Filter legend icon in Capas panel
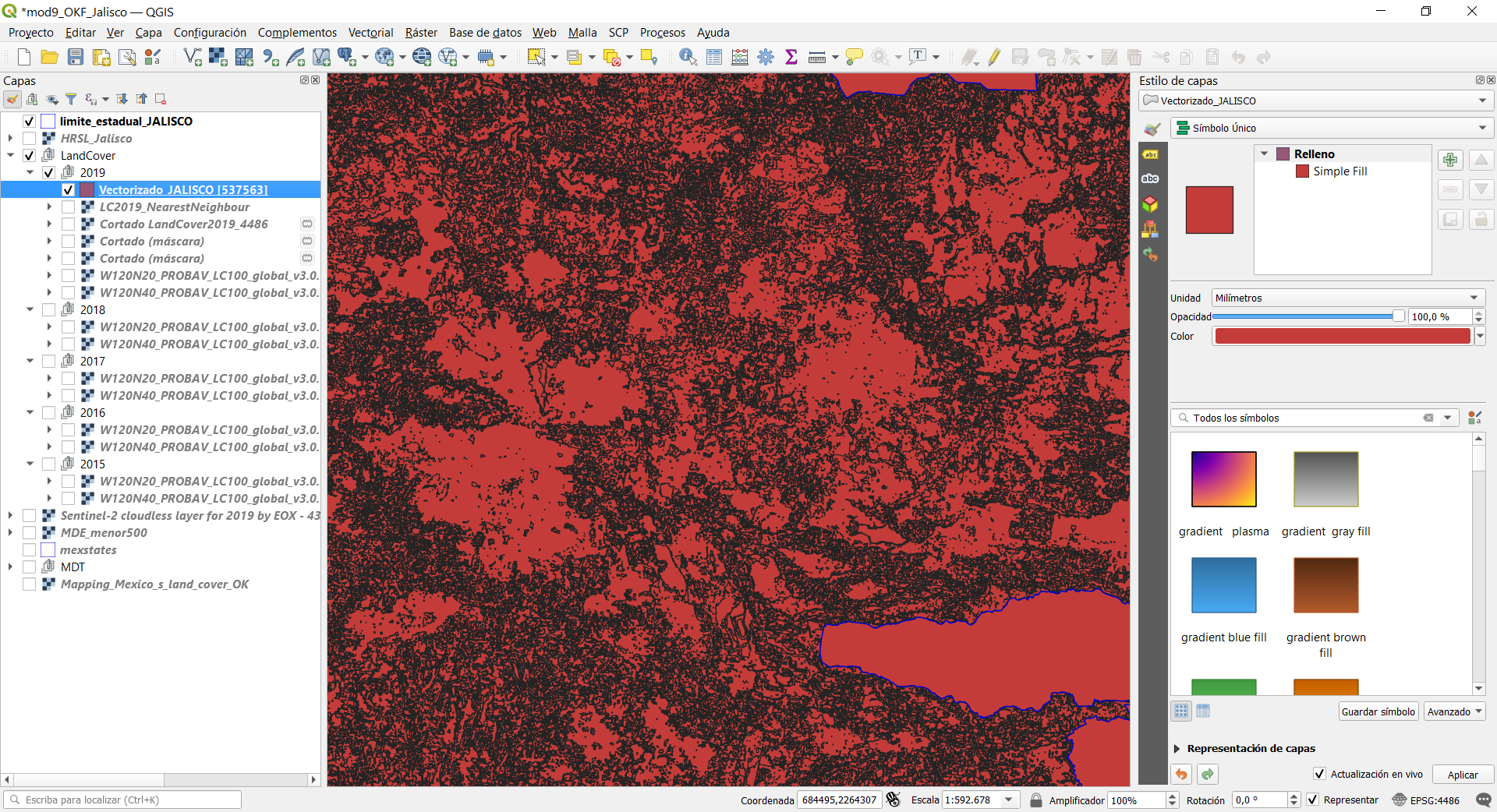The width and height of the screenshot is (1497, 812). pos(71,99)
